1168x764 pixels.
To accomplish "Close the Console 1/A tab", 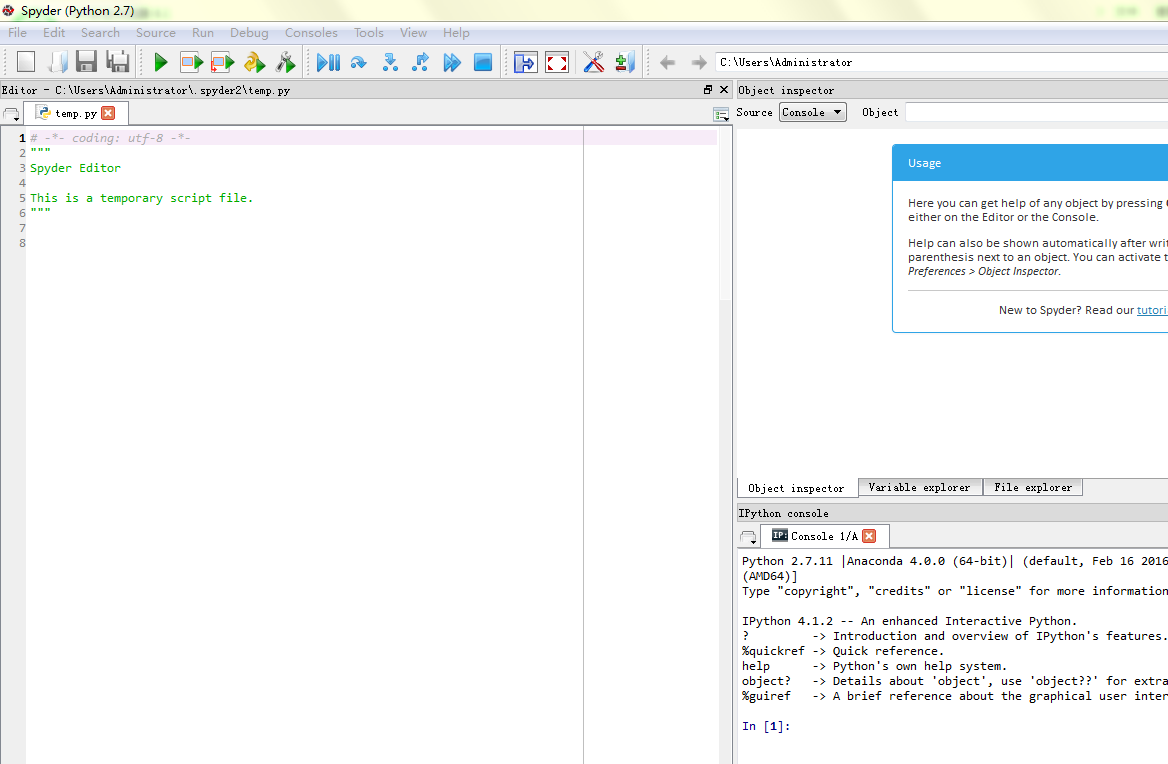I will [869, 535].
